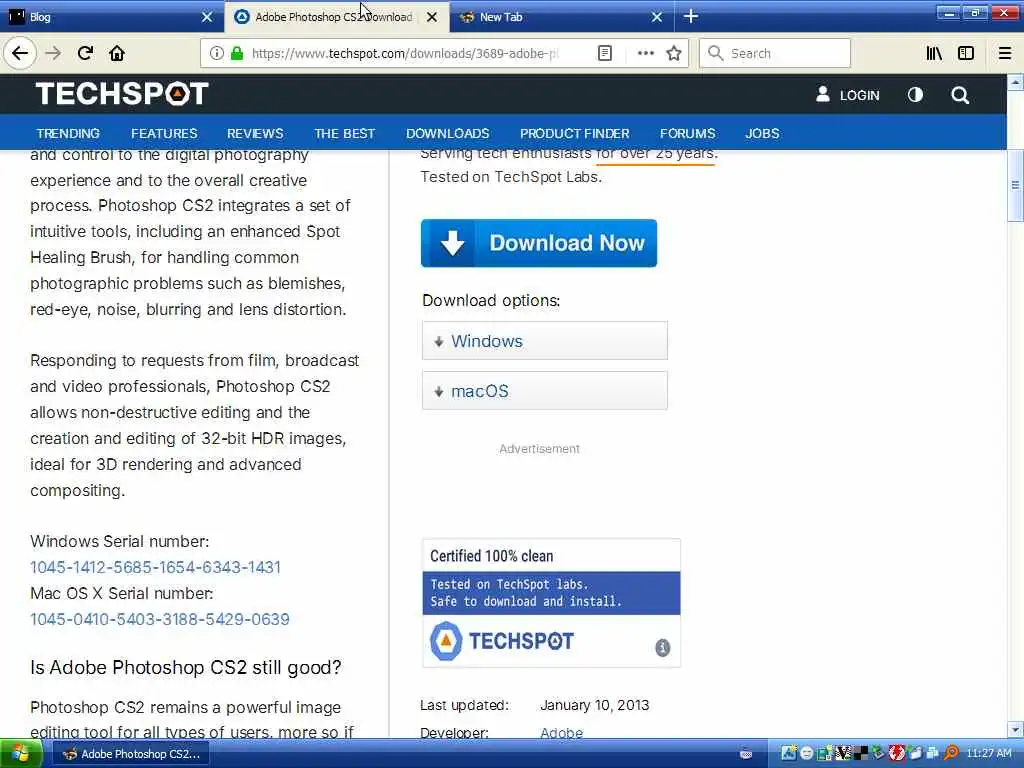Expand the macOS download option

point(545,391)
